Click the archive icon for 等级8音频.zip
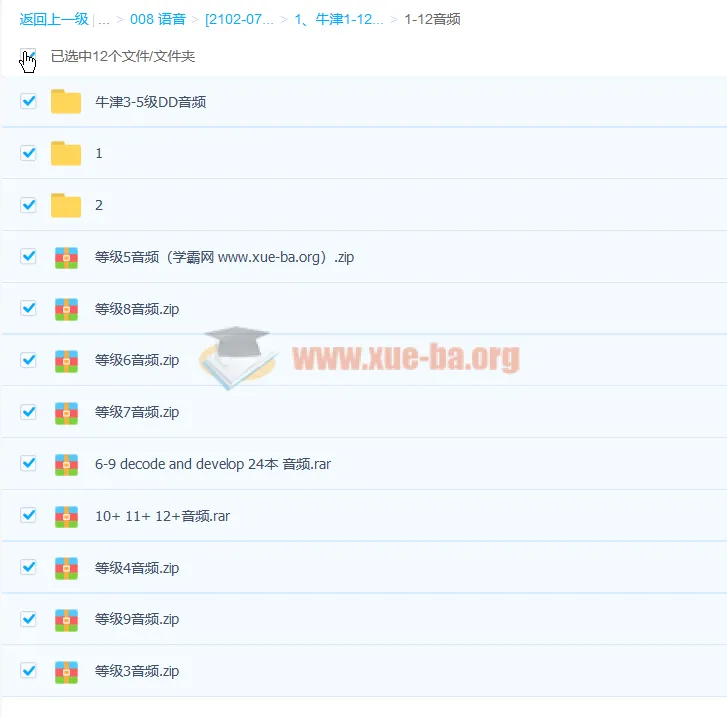Screen dimensions: 727x717 (x=66, y=309)
